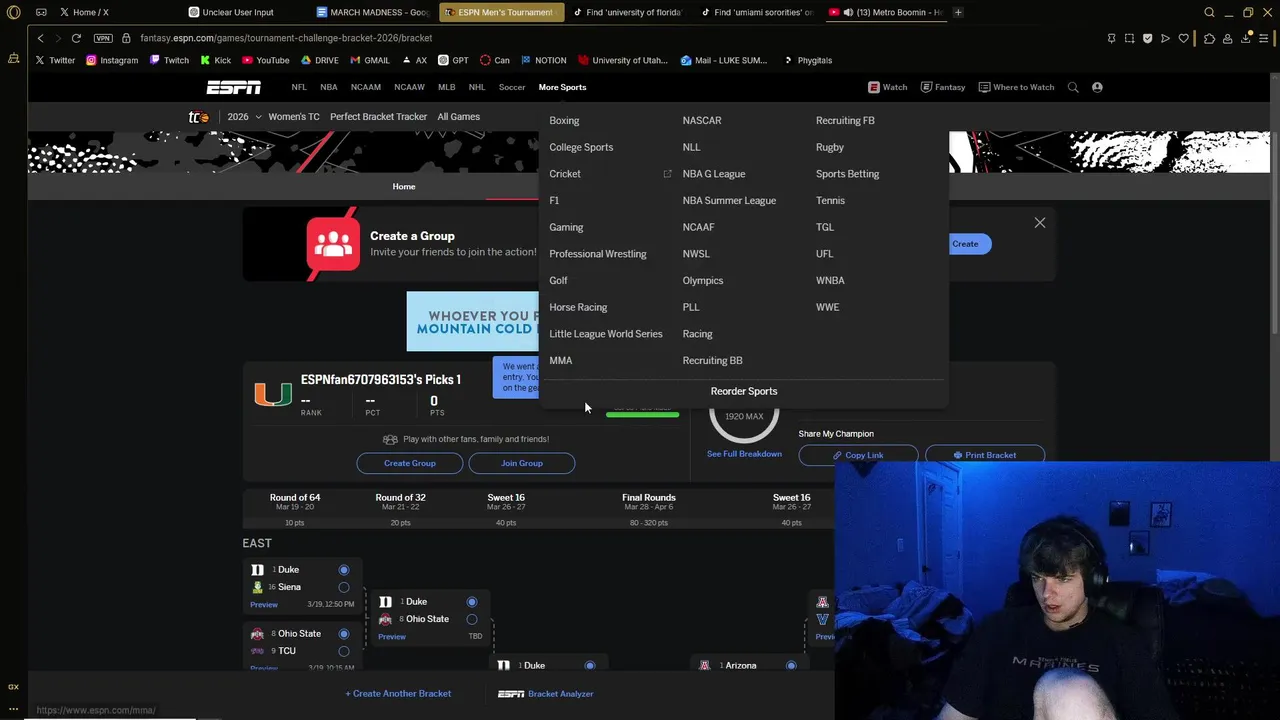This screenshot has width=1280, height=720.
Task: Click the Opera logo menu button
Action: [x=13, y=12]
